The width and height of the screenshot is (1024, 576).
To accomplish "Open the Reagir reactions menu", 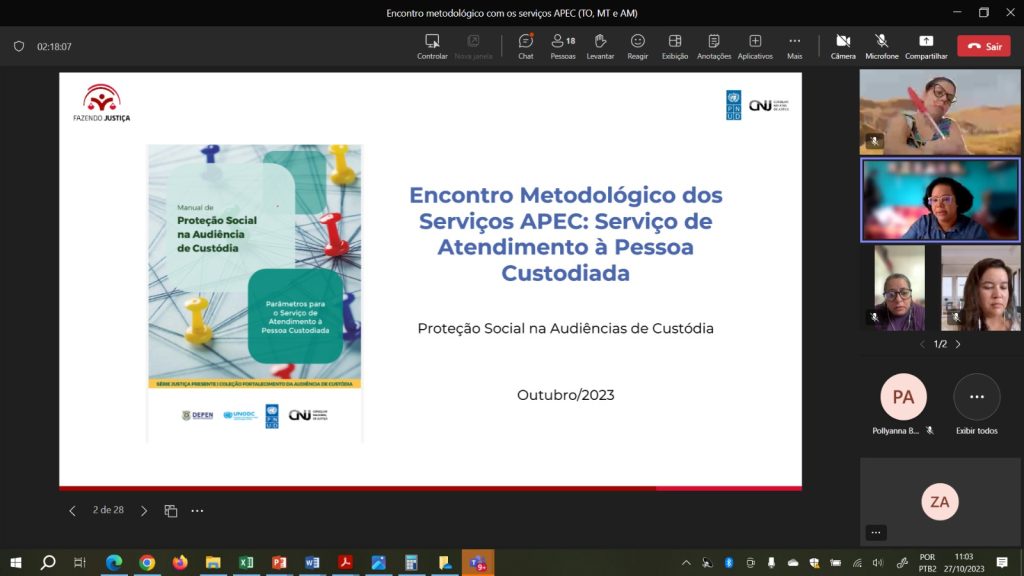I will (x=637, y=46).
